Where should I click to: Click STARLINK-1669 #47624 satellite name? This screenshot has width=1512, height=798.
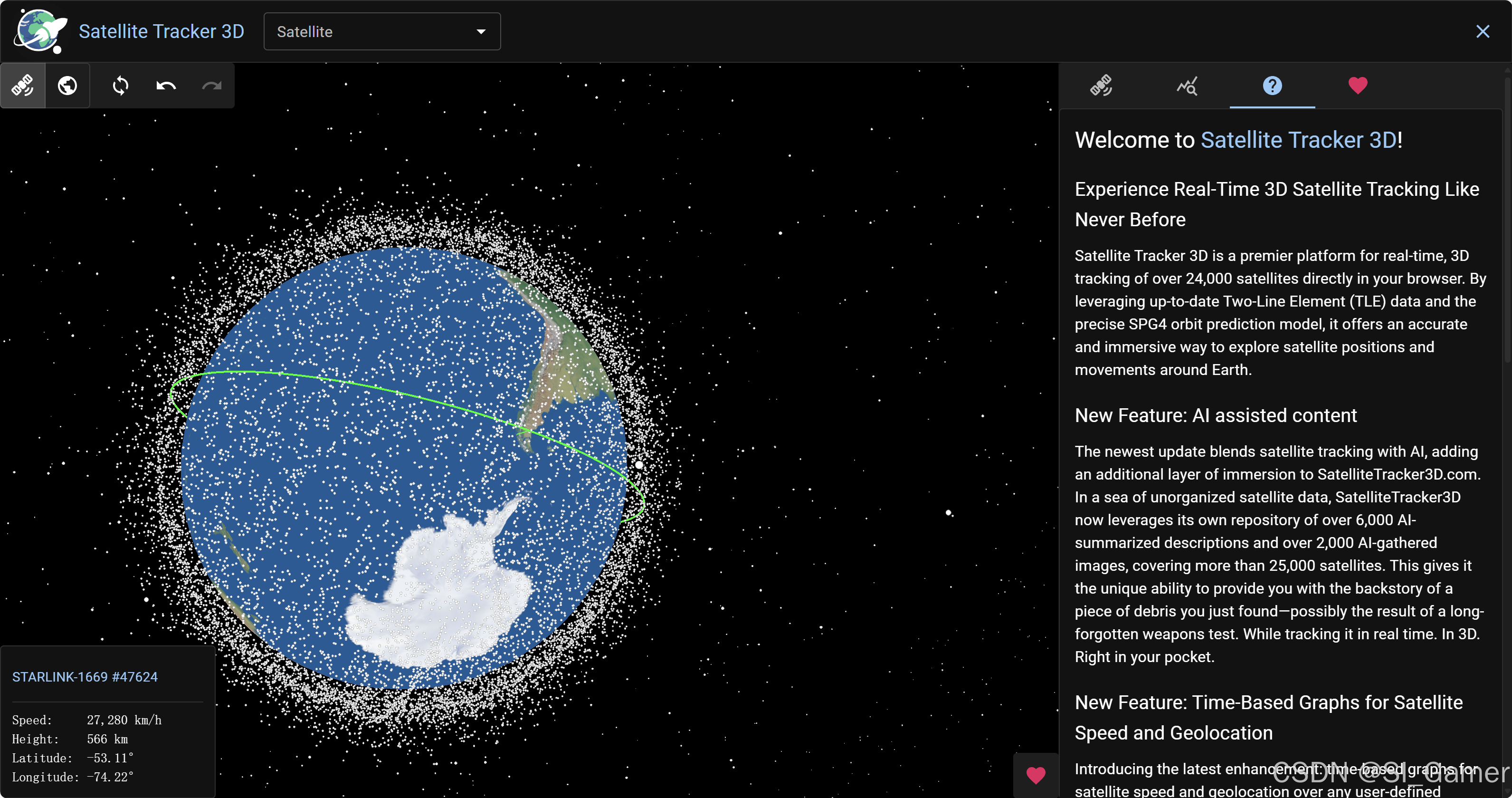click(x=85, y=677)
